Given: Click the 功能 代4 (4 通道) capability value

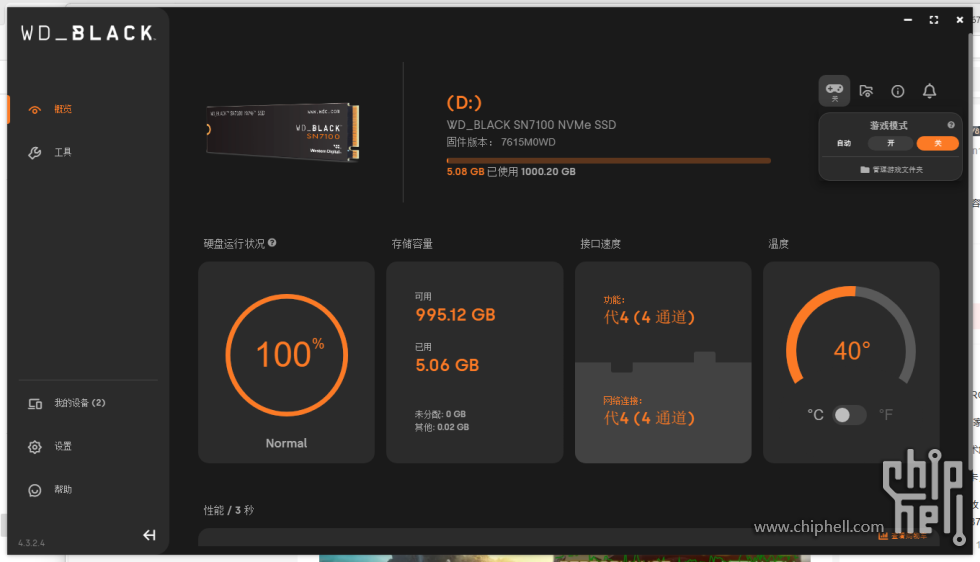Looking at the screenshot, I should coord(649,318).
